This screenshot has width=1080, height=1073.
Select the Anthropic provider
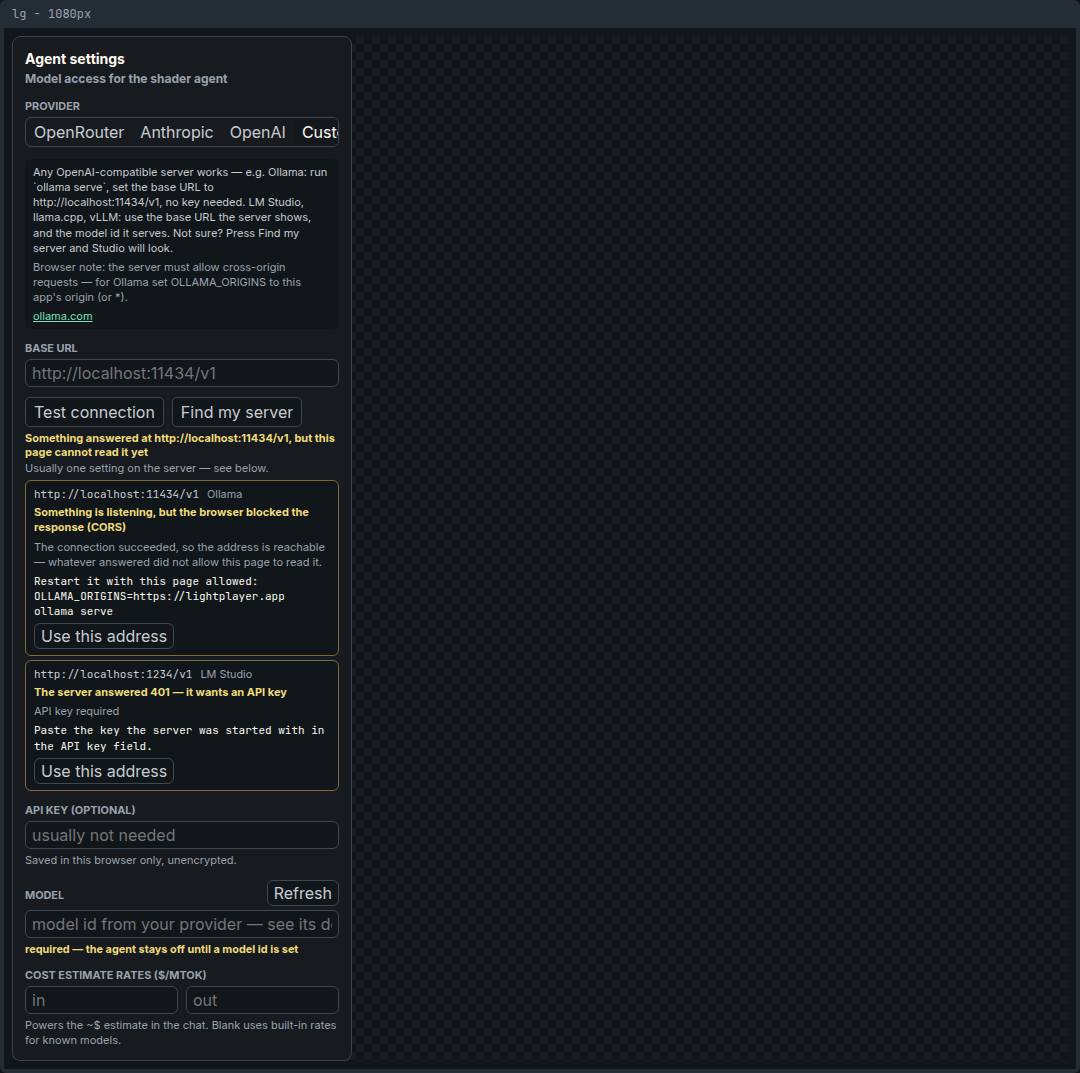[x=177, y=132]
